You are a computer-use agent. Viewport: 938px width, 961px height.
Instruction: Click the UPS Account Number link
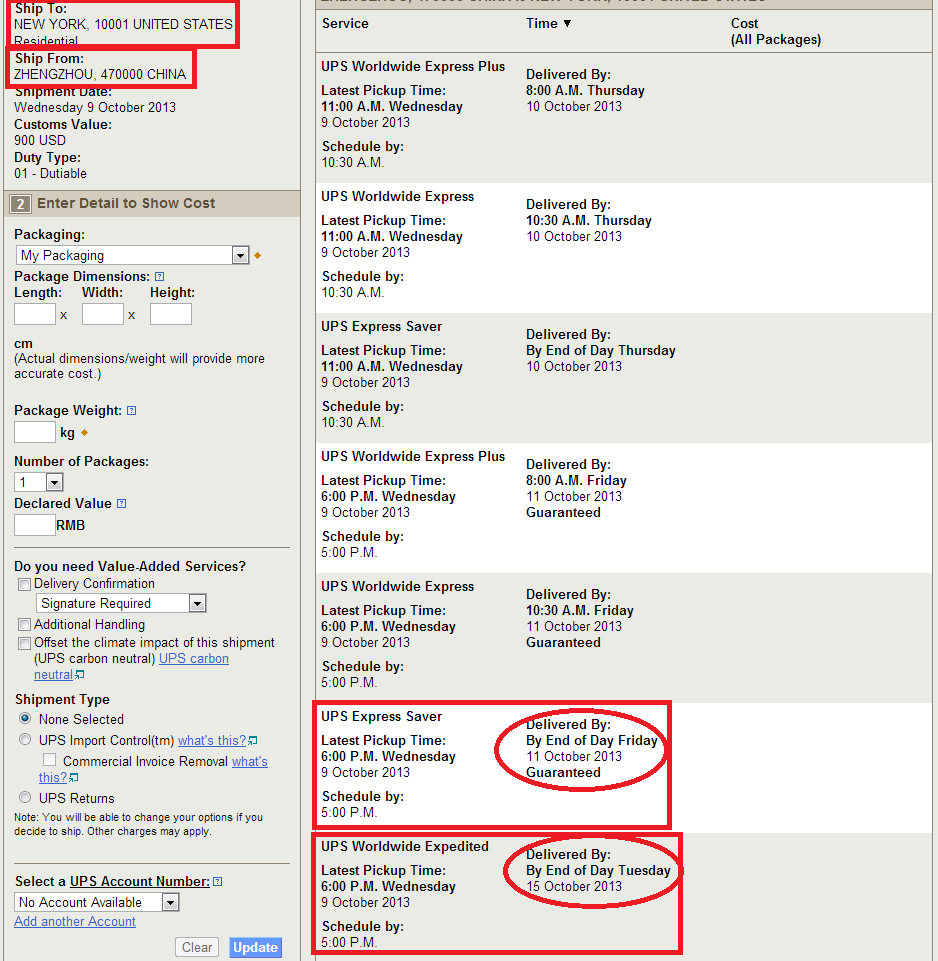(x=140, y=881)
